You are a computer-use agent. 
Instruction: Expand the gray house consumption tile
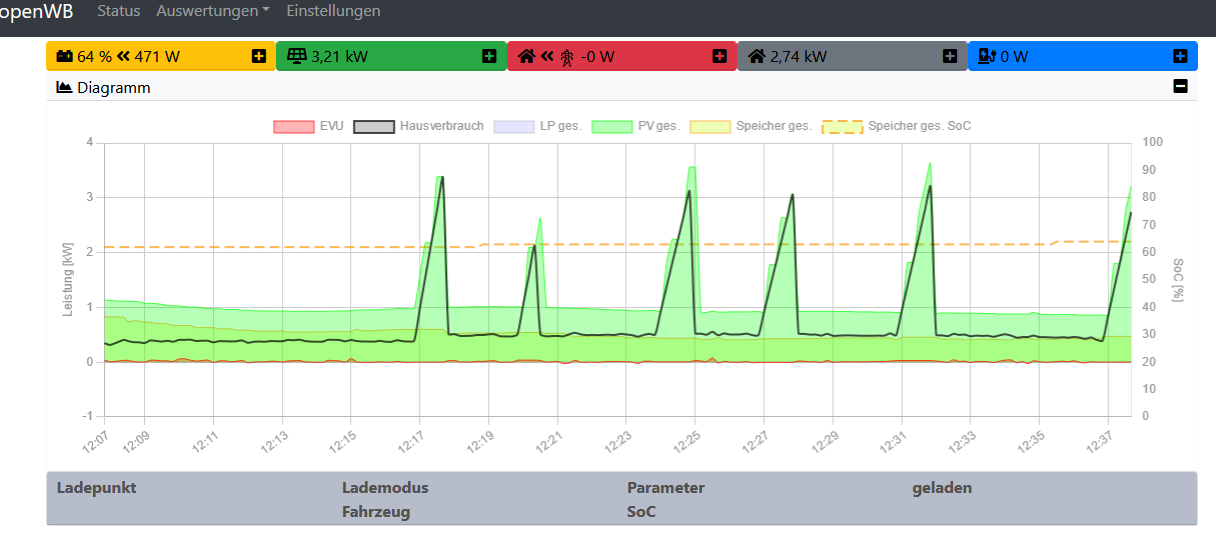950,56
